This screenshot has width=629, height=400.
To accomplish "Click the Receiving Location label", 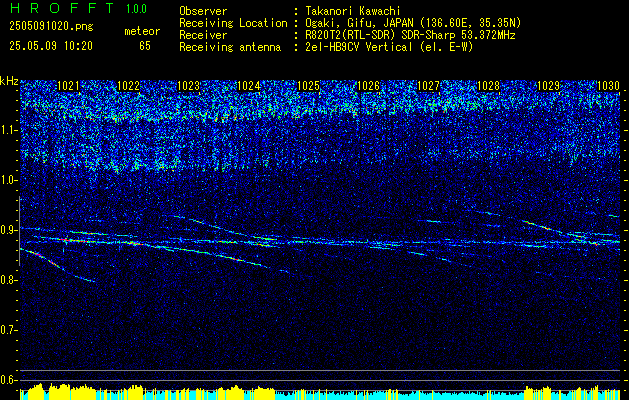I will (233, 23).
